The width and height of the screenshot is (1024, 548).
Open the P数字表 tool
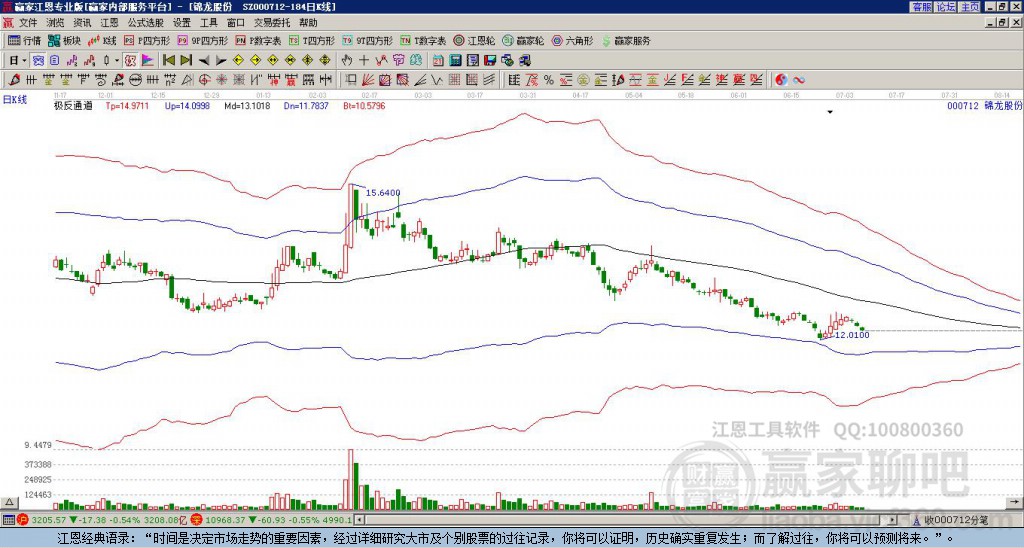[259, 40]
